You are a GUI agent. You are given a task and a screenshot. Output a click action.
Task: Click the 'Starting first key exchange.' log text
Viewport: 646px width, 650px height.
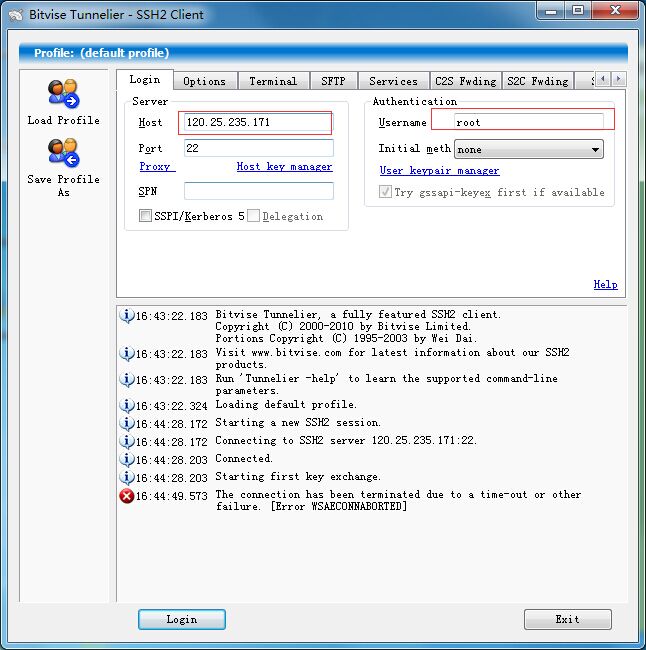click(x=298, y=476)
